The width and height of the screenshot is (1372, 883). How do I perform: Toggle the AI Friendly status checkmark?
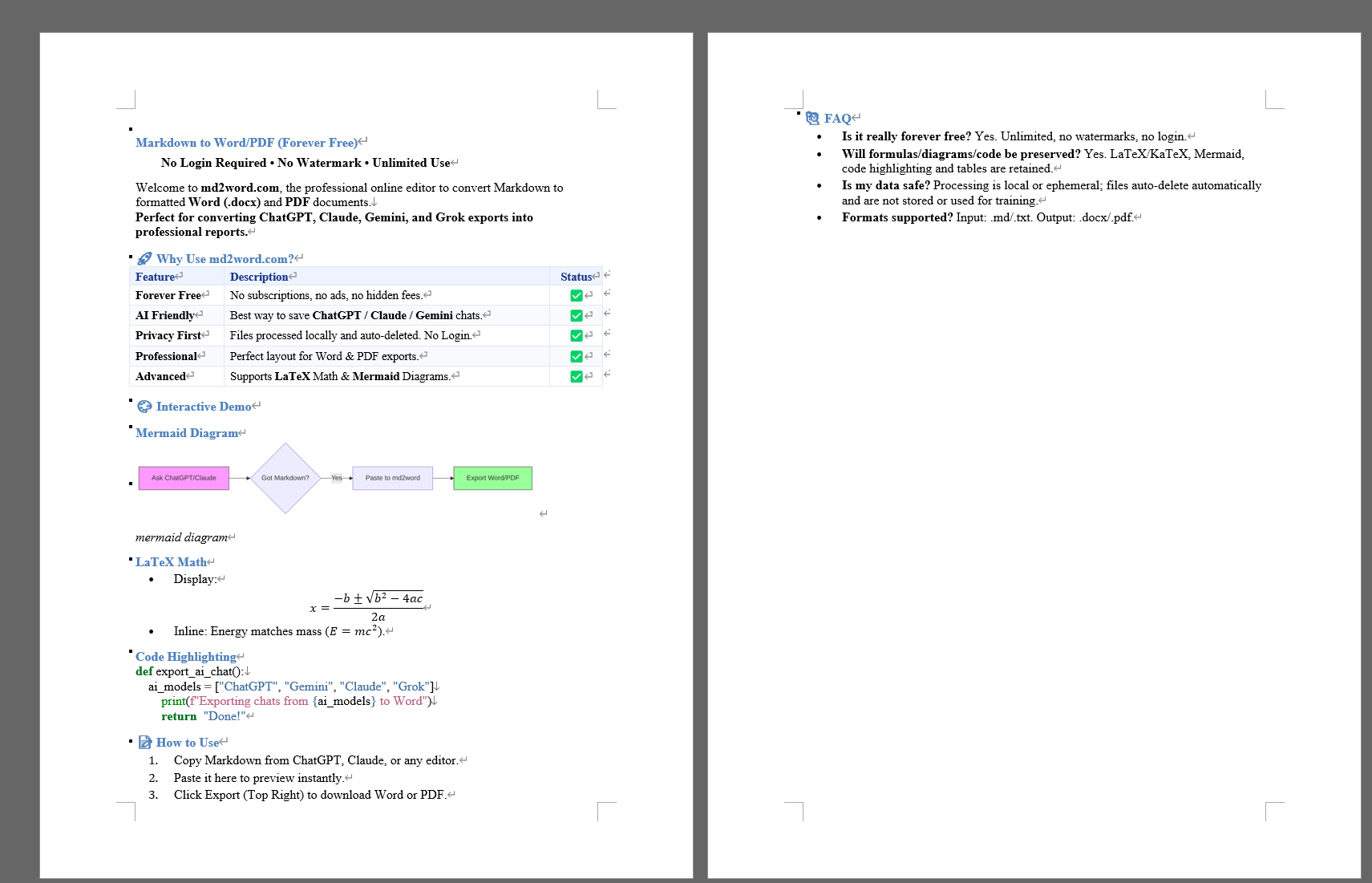(575, 315)
